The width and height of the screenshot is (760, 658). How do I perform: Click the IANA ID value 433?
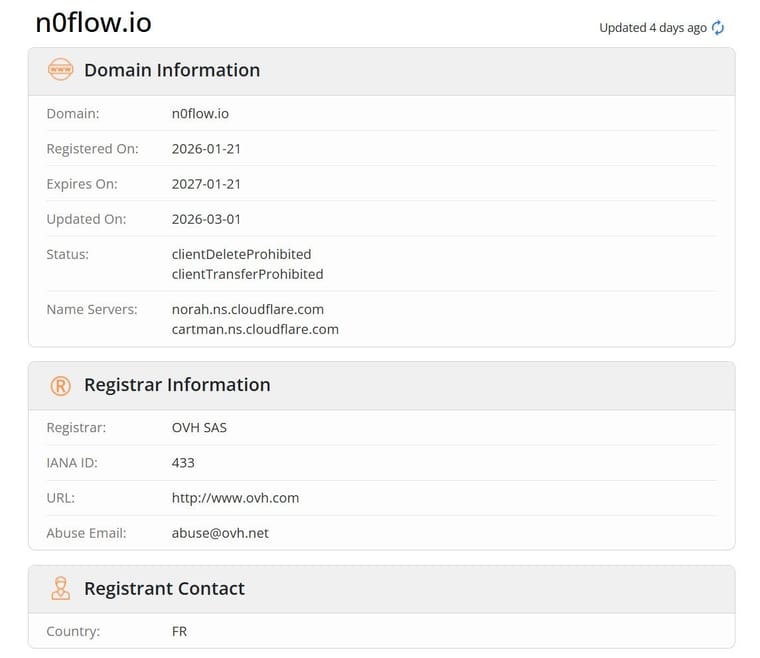pyautogui.click(x=183, y=463)
